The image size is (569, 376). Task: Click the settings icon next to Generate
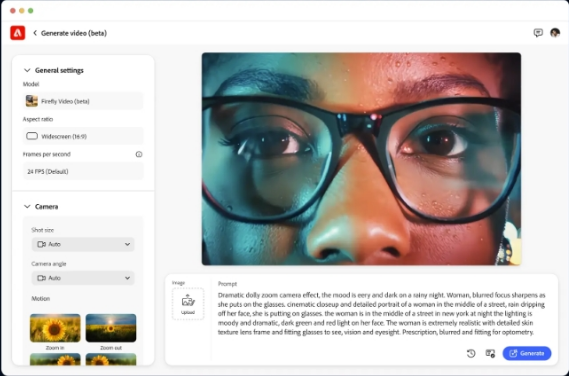pyautogui.click(x=490, y=353)
